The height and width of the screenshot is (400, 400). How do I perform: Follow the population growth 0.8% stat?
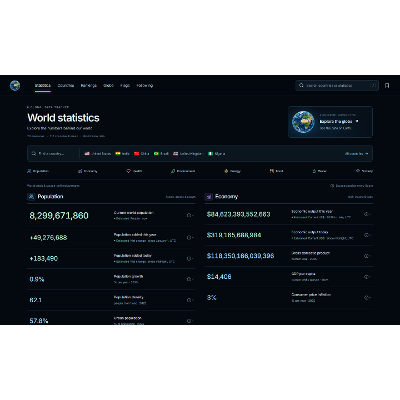[x=190, y=279]
